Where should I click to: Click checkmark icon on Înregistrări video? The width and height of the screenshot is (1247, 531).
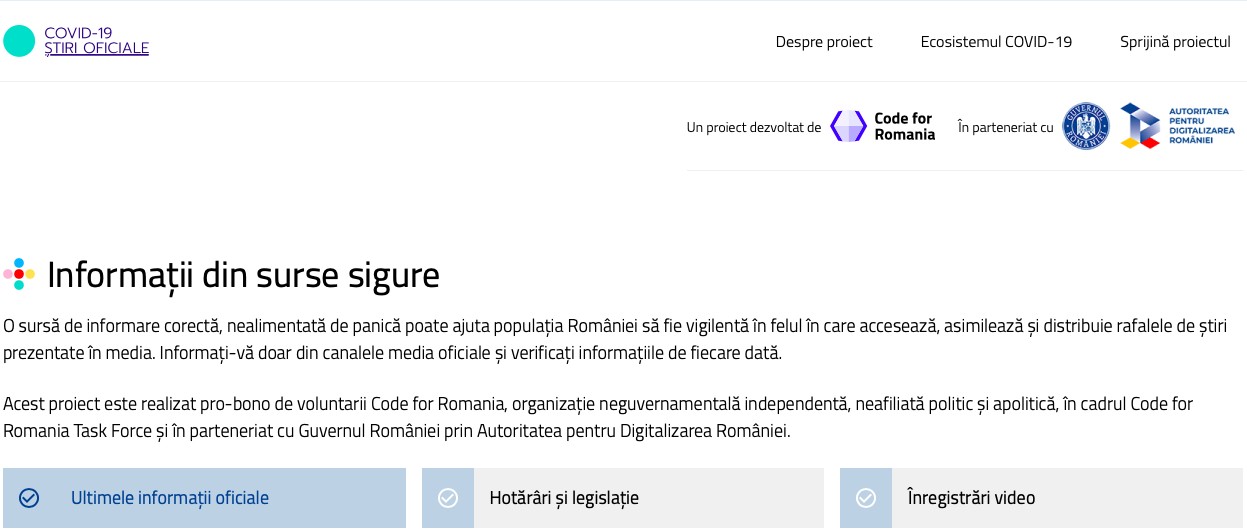(866, 498)
